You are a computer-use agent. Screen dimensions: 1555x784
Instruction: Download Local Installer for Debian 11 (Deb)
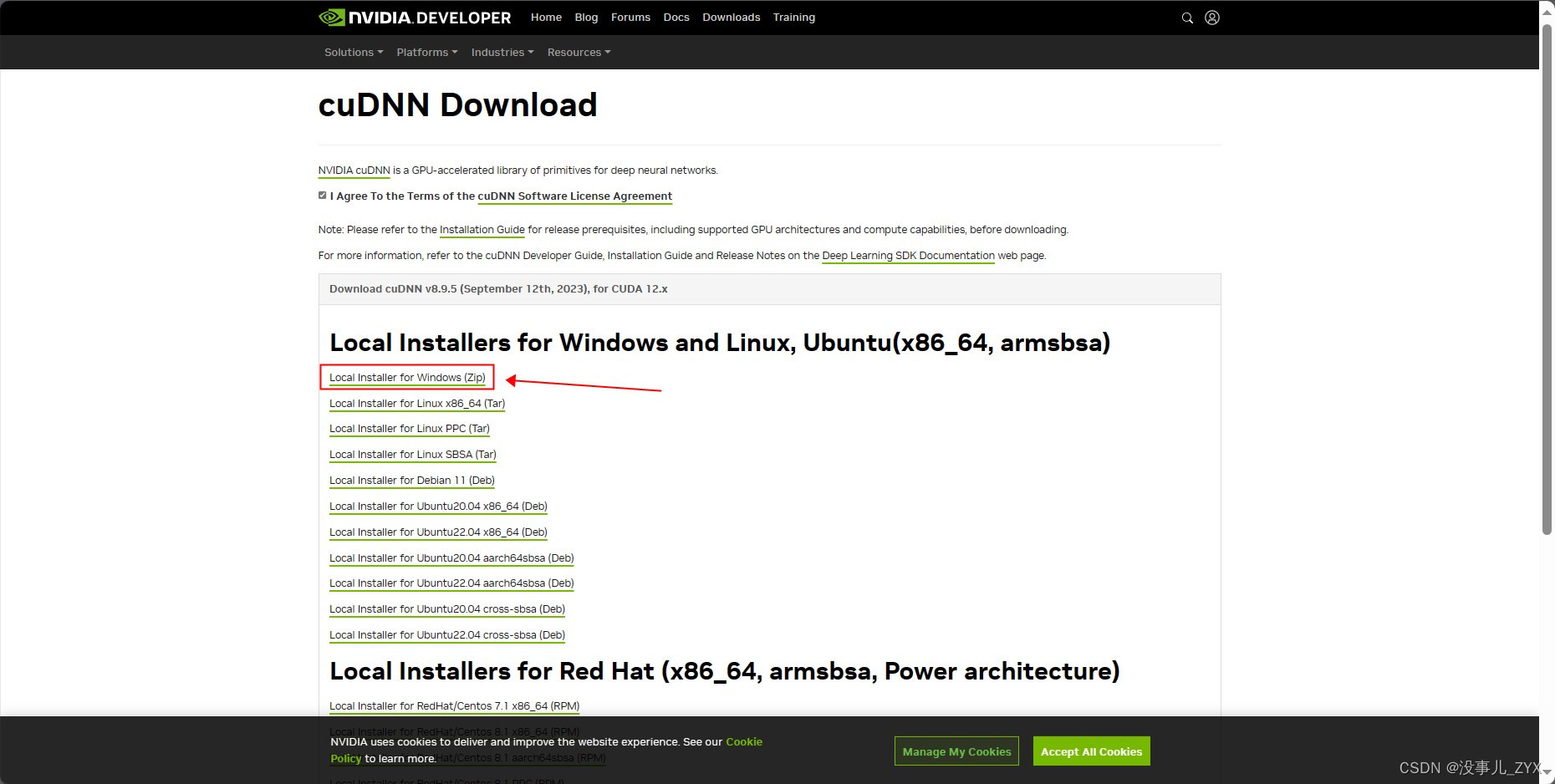pyautogui.click(x=412, y=481)
